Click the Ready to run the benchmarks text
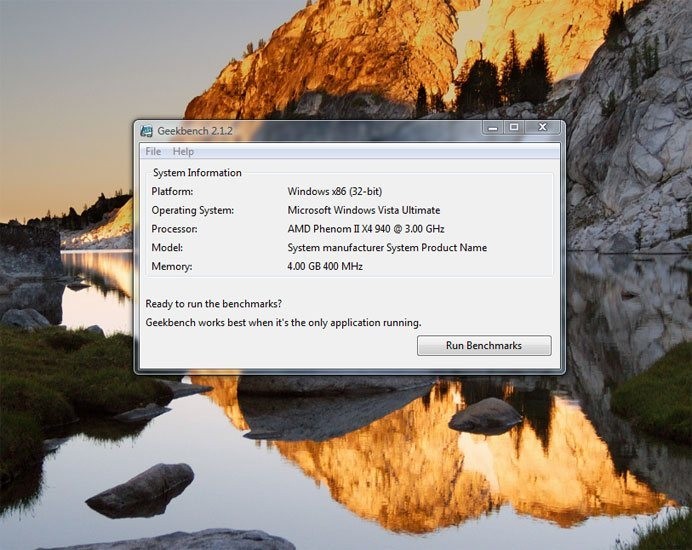The width and height of the screenshot is (692, 550). click(x=213, y=303)
